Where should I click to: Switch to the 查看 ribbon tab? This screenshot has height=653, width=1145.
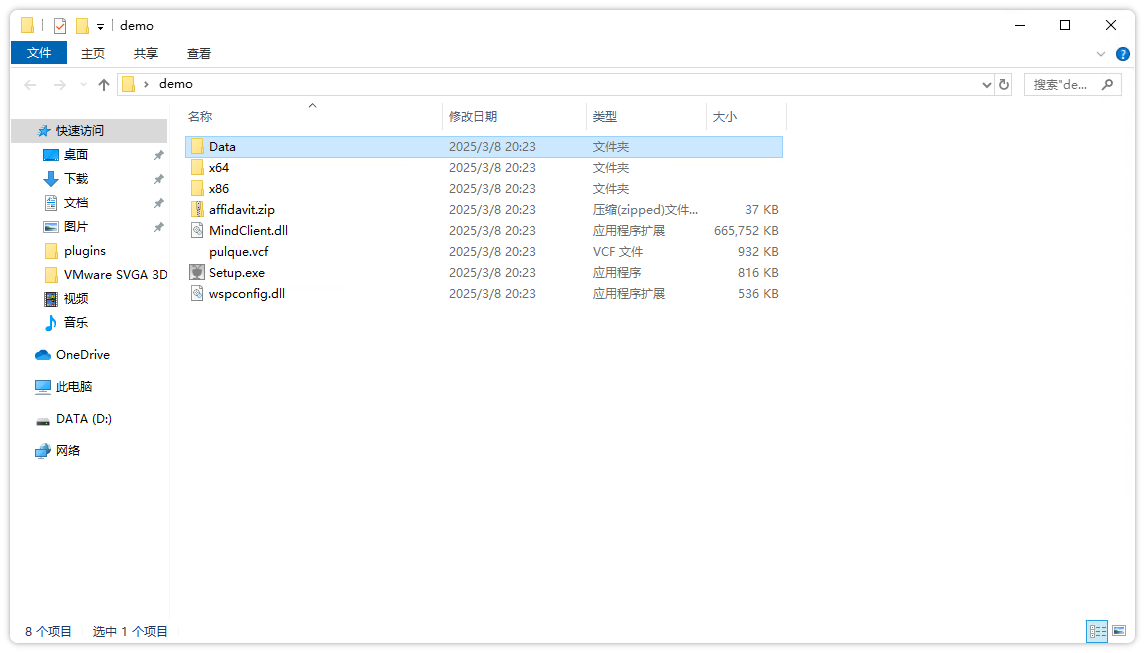[x=199, y=54]
